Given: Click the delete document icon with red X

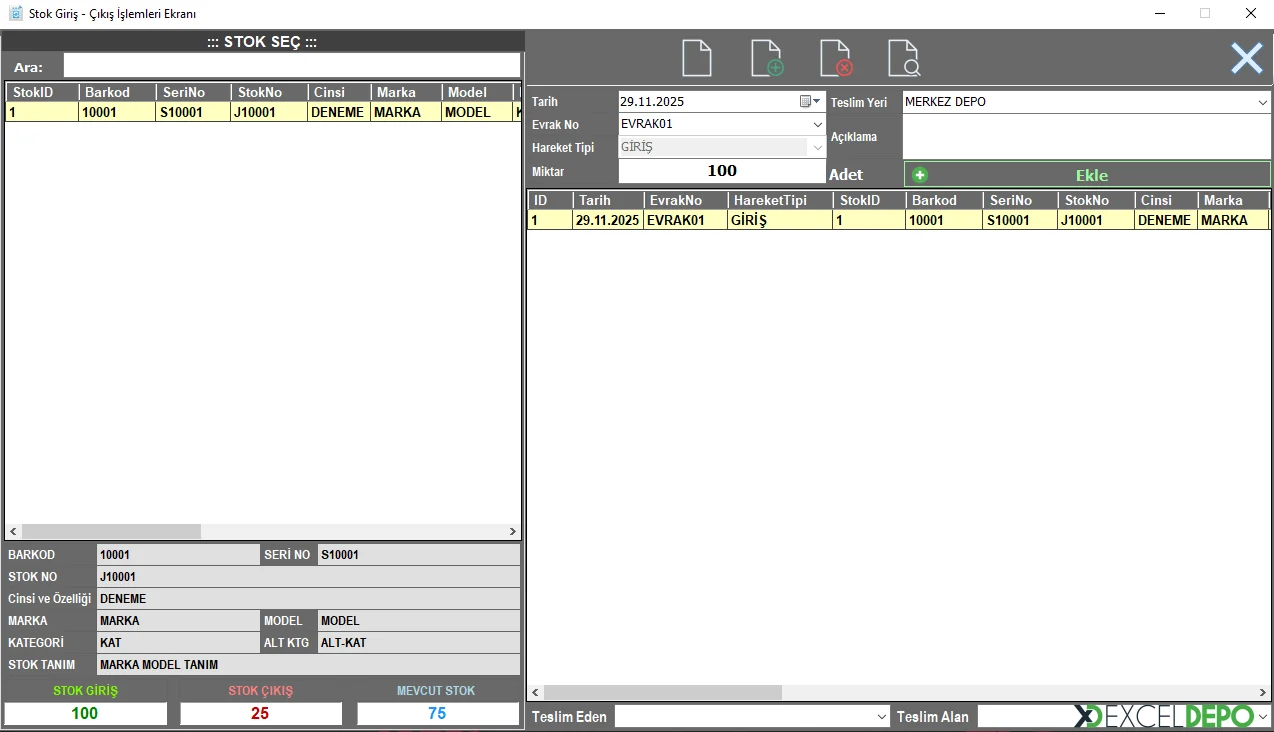Looking at the screenshot, I should point(835,58).
